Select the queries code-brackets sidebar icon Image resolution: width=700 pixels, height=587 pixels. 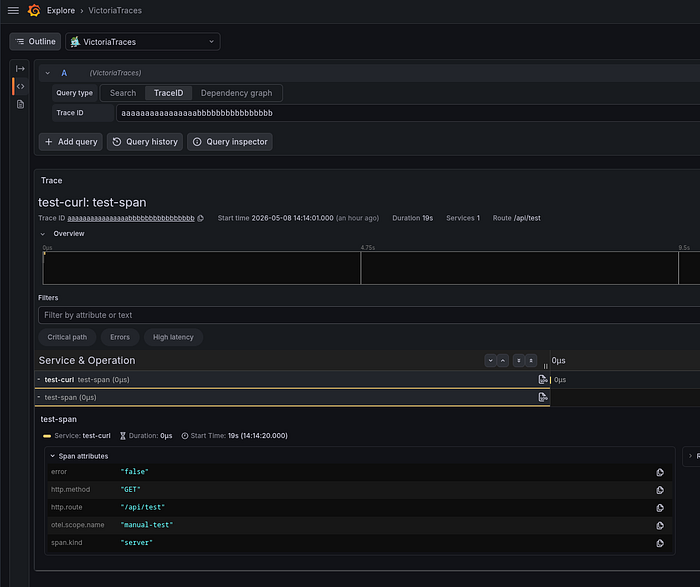click(21, 86)
